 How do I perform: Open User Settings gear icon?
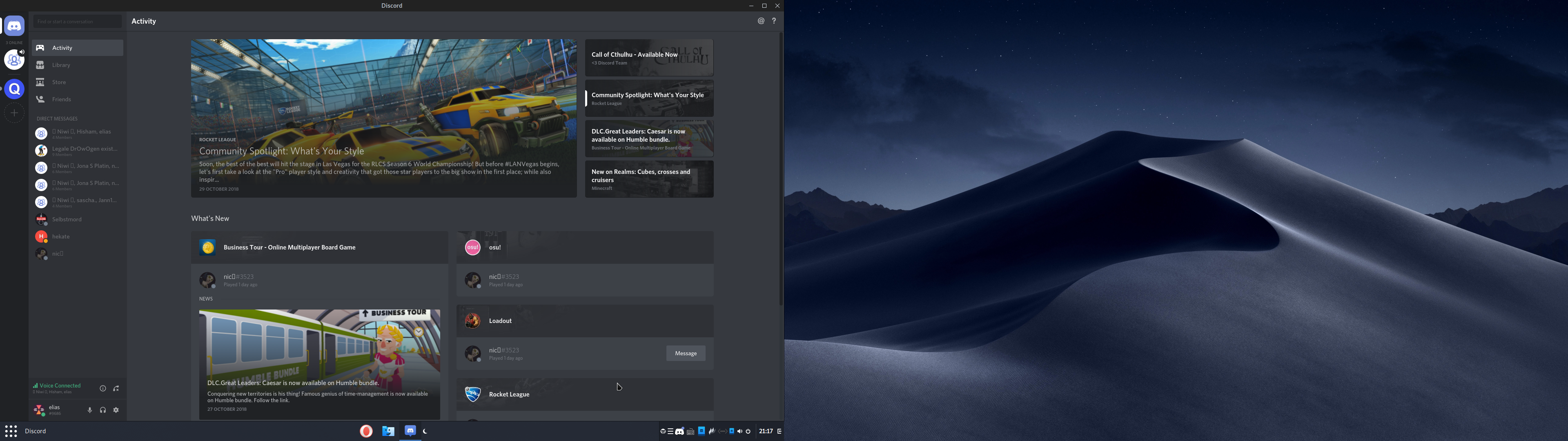116,410
